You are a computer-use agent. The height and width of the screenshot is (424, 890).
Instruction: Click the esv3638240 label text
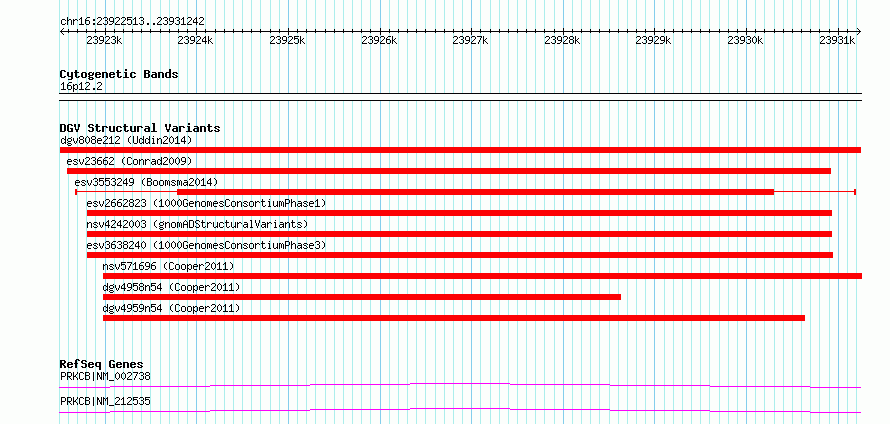(x=116, y=245)
